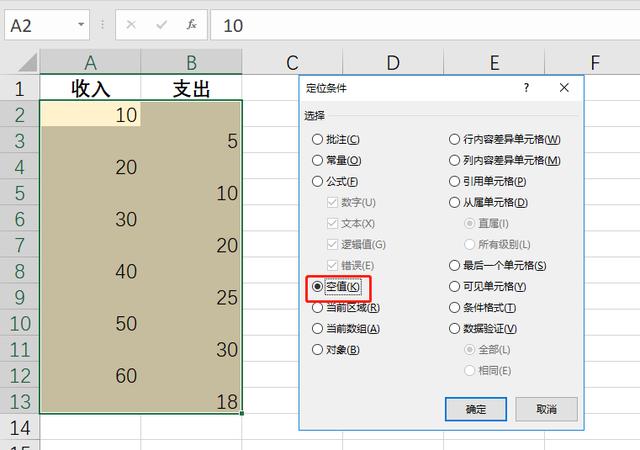Click the 支出 header cell
Image resolution: width=640 pixels, height=450 pixels.
(191, 88)
